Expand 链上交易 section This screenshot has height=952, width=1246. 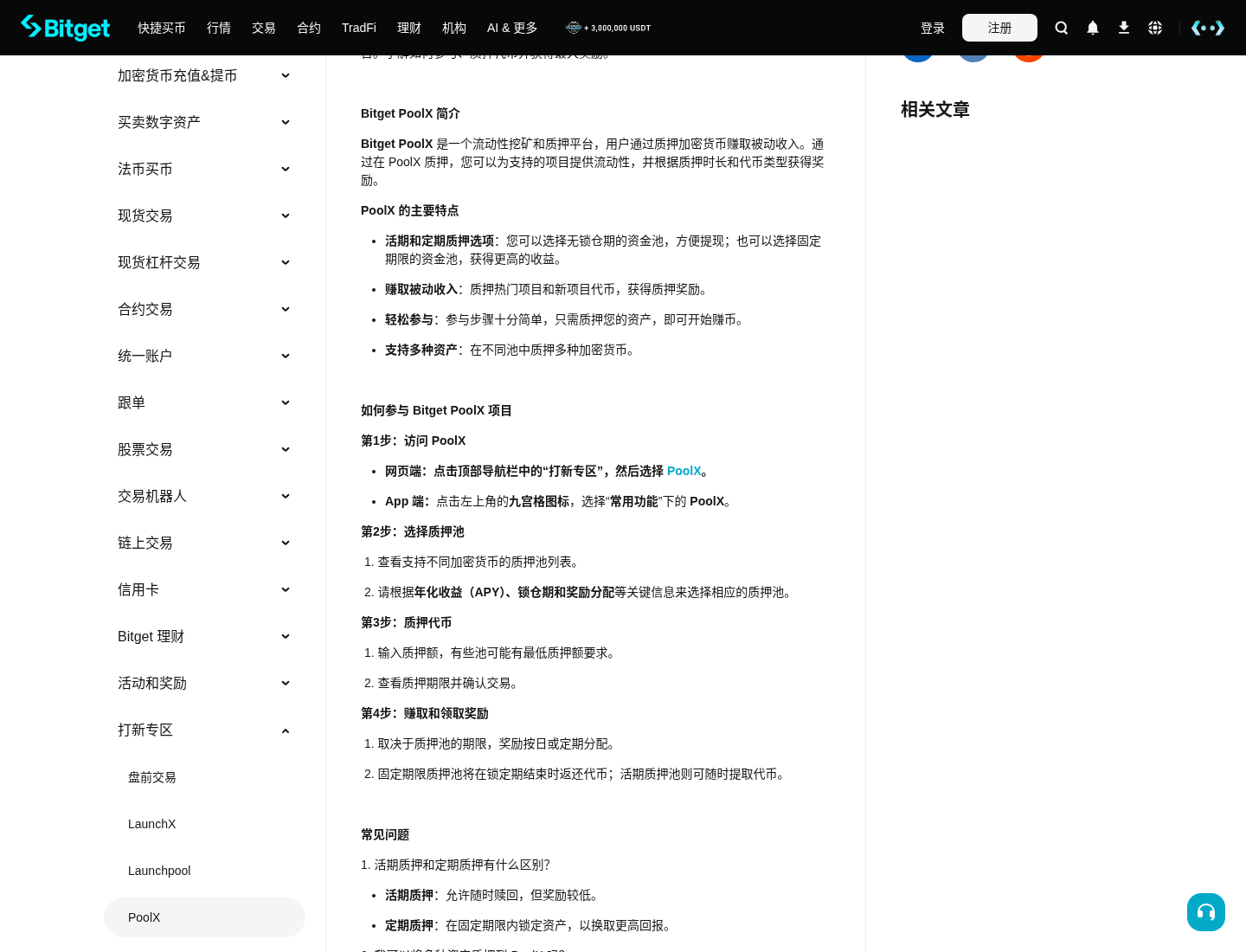click(204, 543)
